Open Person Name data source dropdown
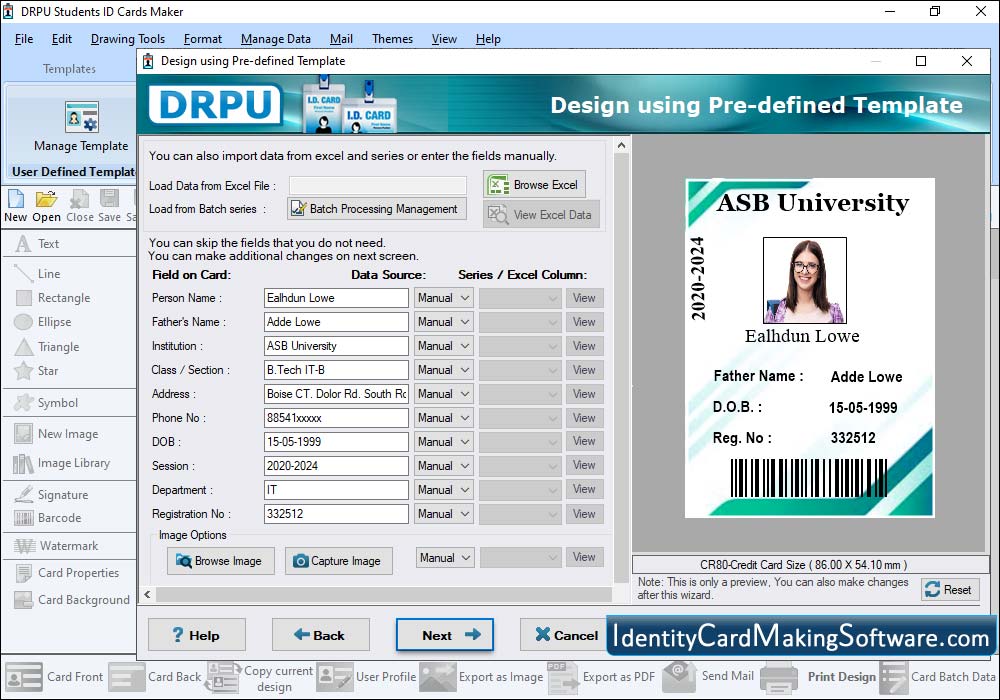 [443, 298]
